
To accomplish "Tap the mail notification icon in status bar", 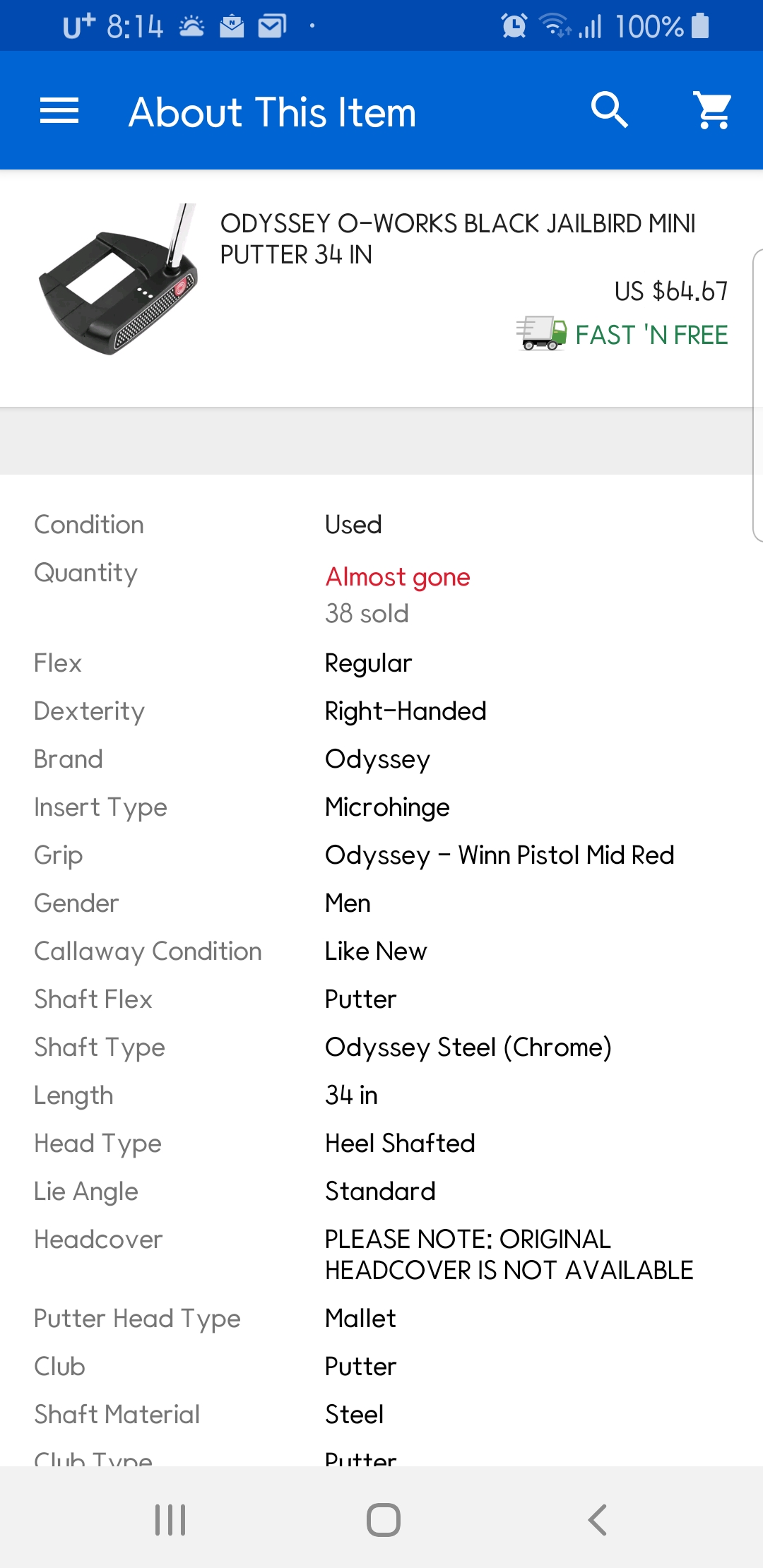I will (272, 27).
